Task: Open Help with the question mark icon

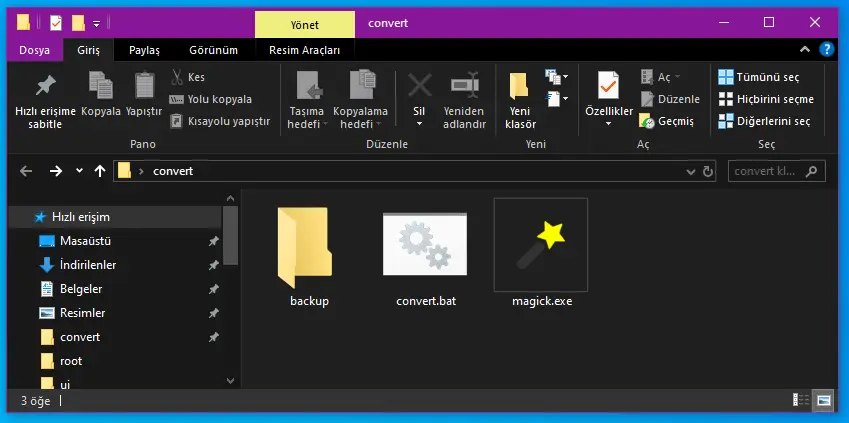Action: (x=827, y=50)
